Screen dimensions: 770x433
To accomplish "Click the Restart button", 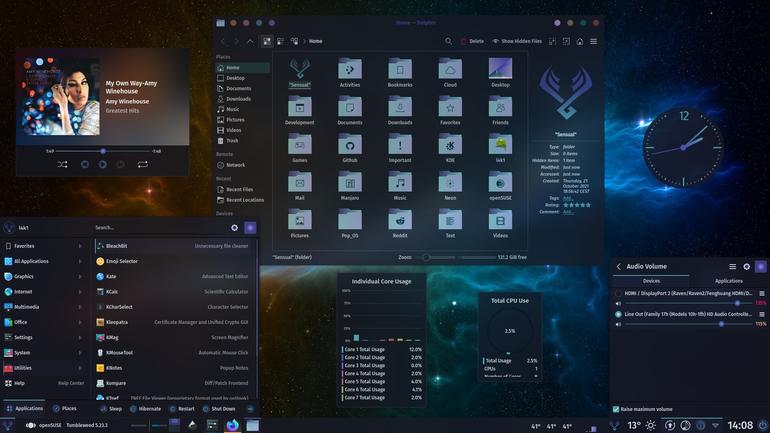I will pos(182,408).
